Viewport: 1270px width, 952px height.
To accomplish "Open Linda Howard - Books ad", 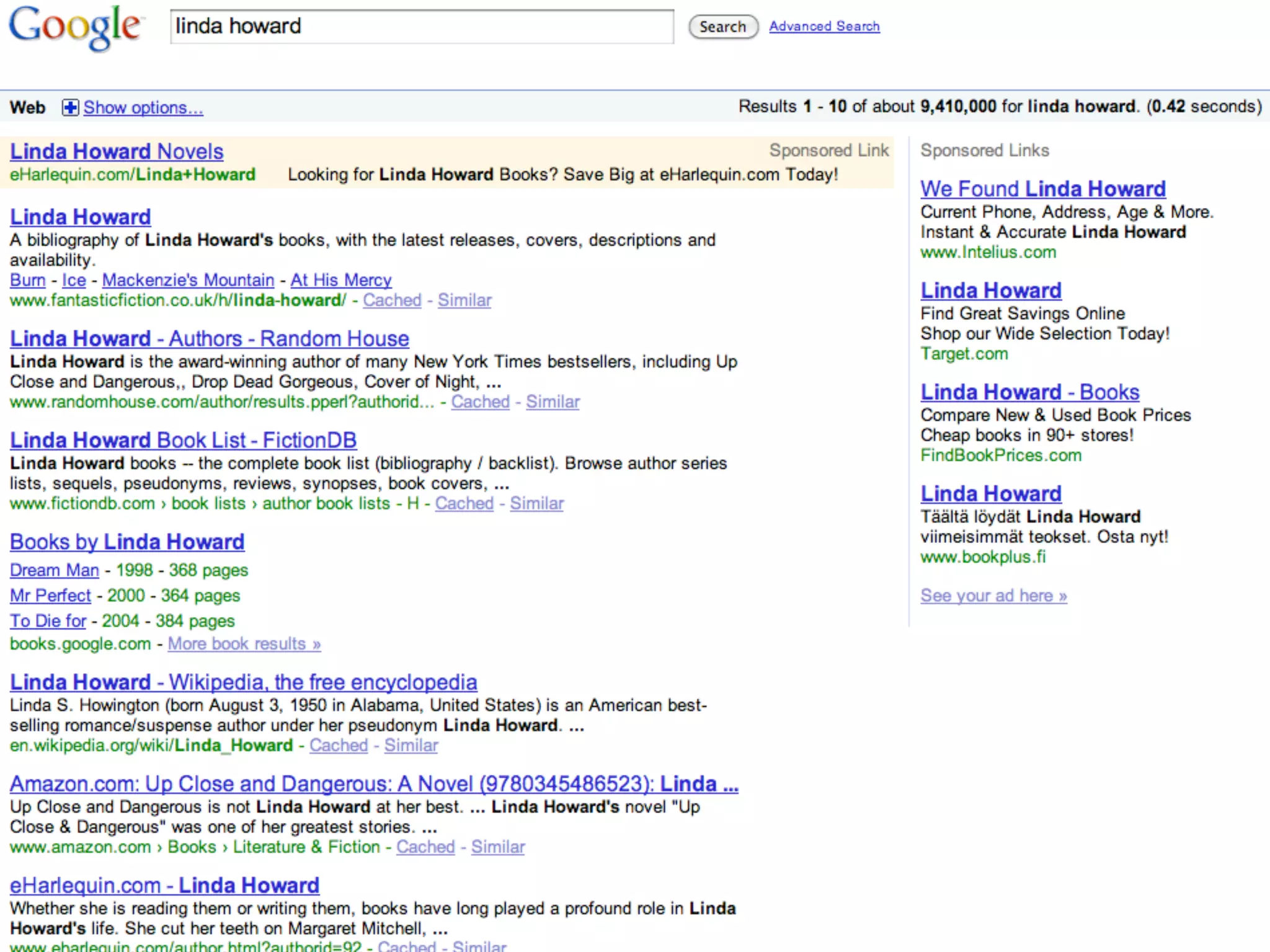I will (1029, 392).
